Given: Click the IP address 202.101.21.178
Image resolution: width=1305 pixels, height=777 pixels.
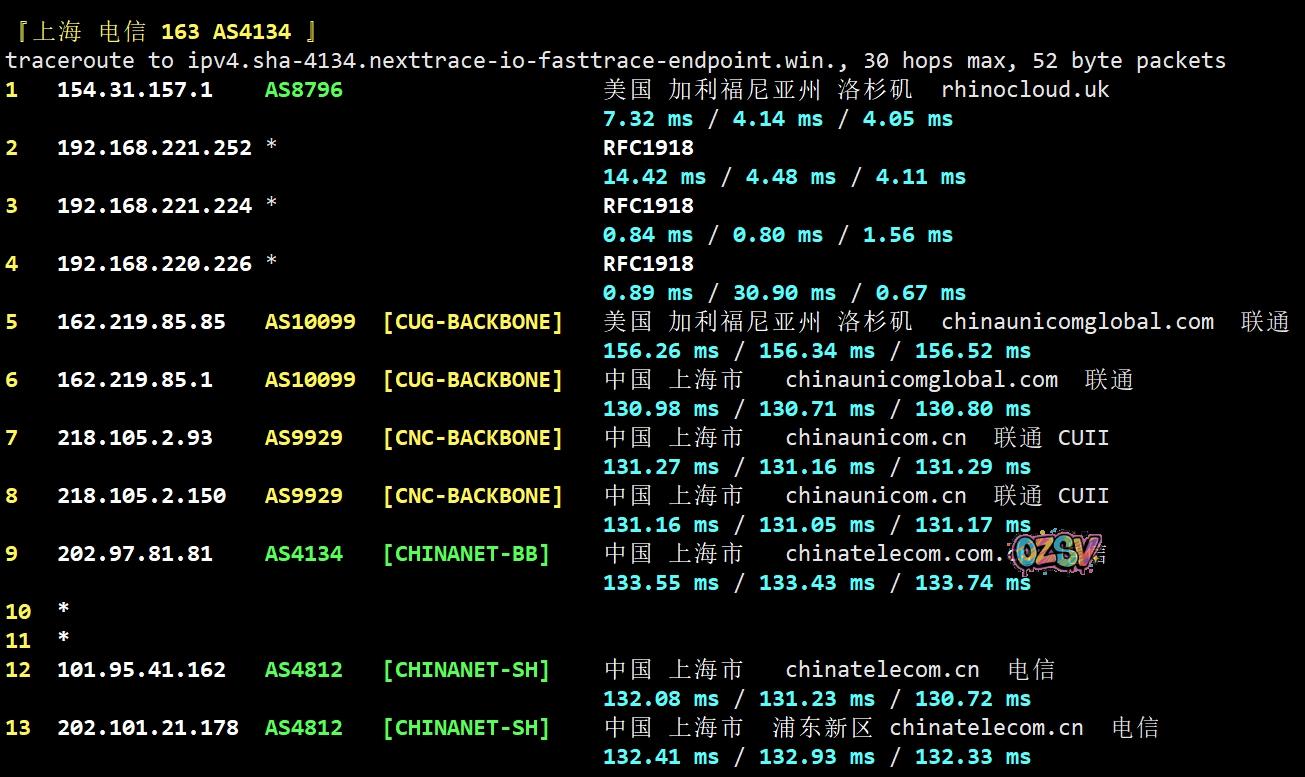Looking at the screenshot, I should (x=147, y=728).
